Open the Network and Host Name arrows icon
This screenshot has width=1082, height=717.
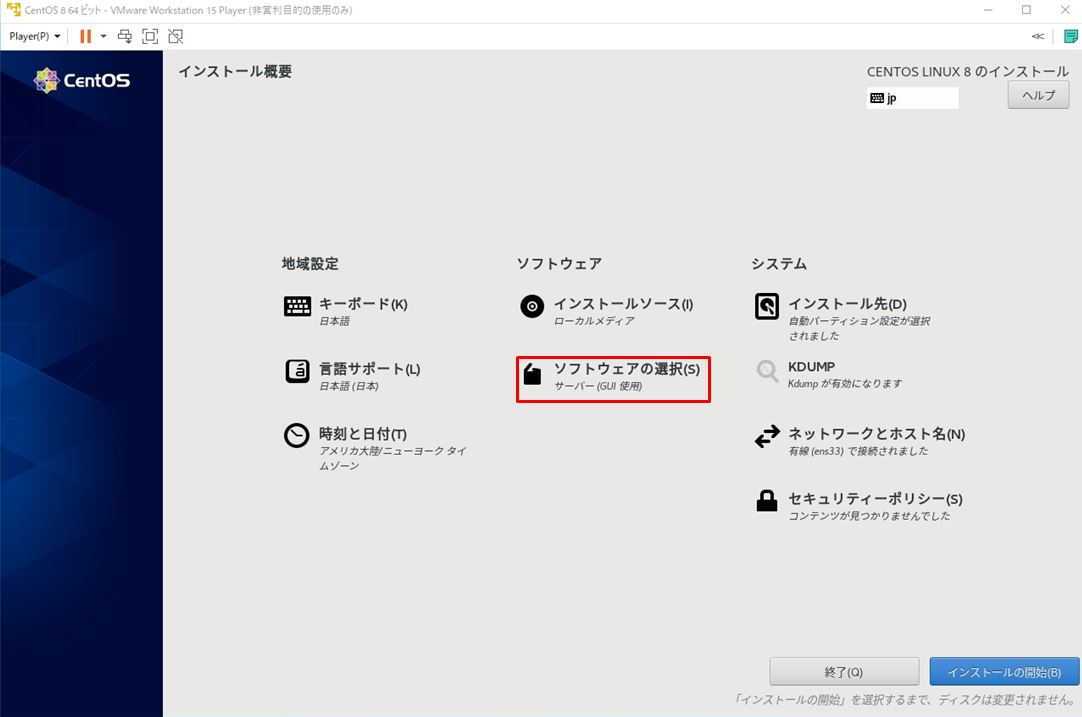(x=767, y=436)
